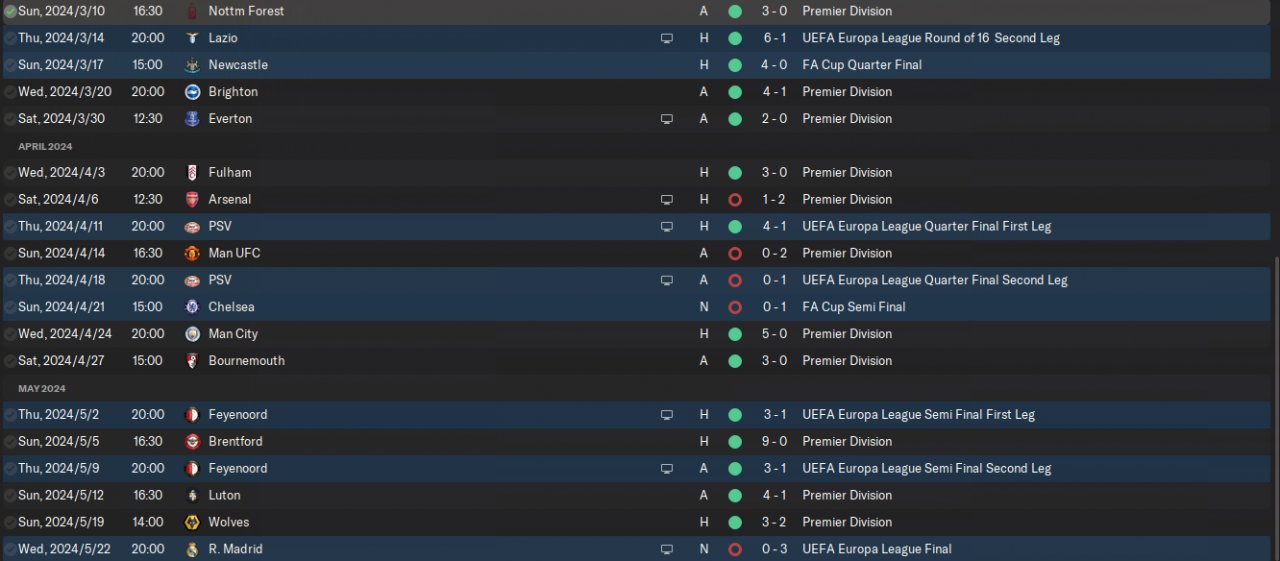This screenshot has width=1280, height=561.
Task: Open the Man City team link
Action: (x=233, y=334)
